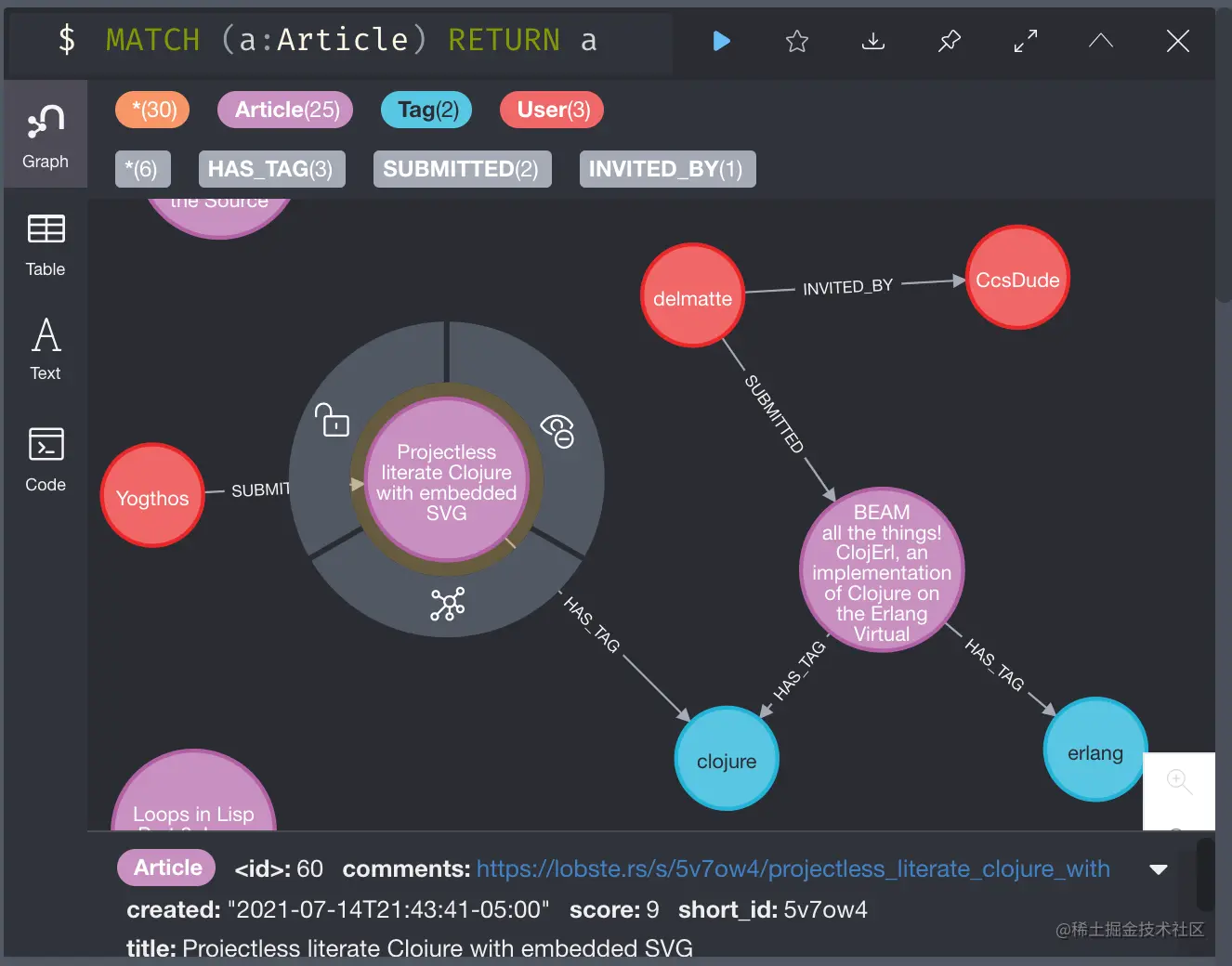Close the query result frame
Image resolution: width=1232 pixels, height=966 pixels.
tap(1177, 41)
